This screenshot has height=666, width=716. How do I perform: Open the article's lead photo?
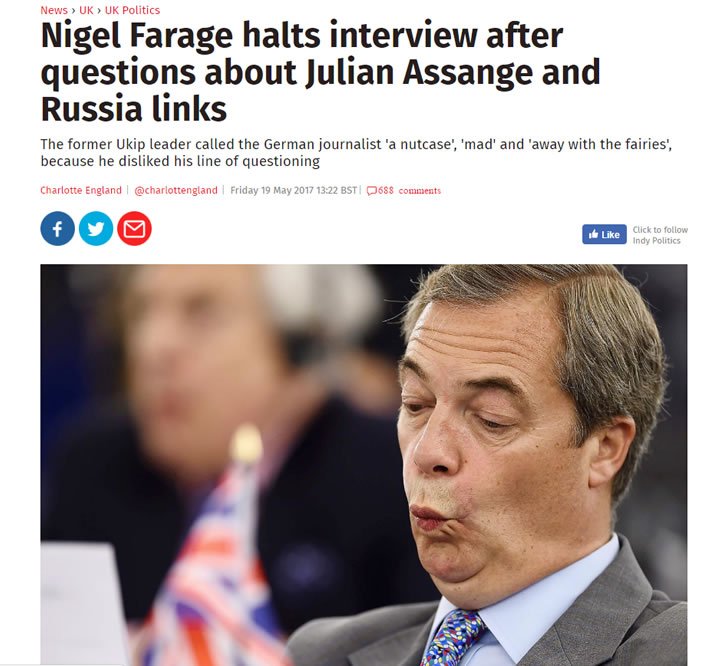363,465
